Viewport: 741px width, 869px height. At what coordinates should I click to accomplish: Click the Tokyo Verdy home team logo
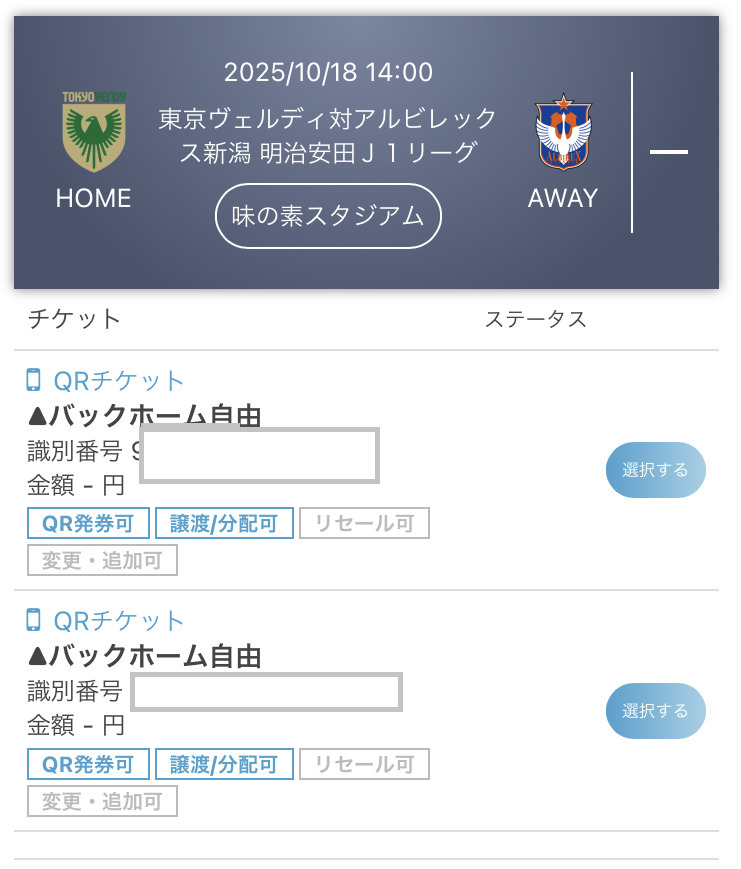tap(93, 132)
